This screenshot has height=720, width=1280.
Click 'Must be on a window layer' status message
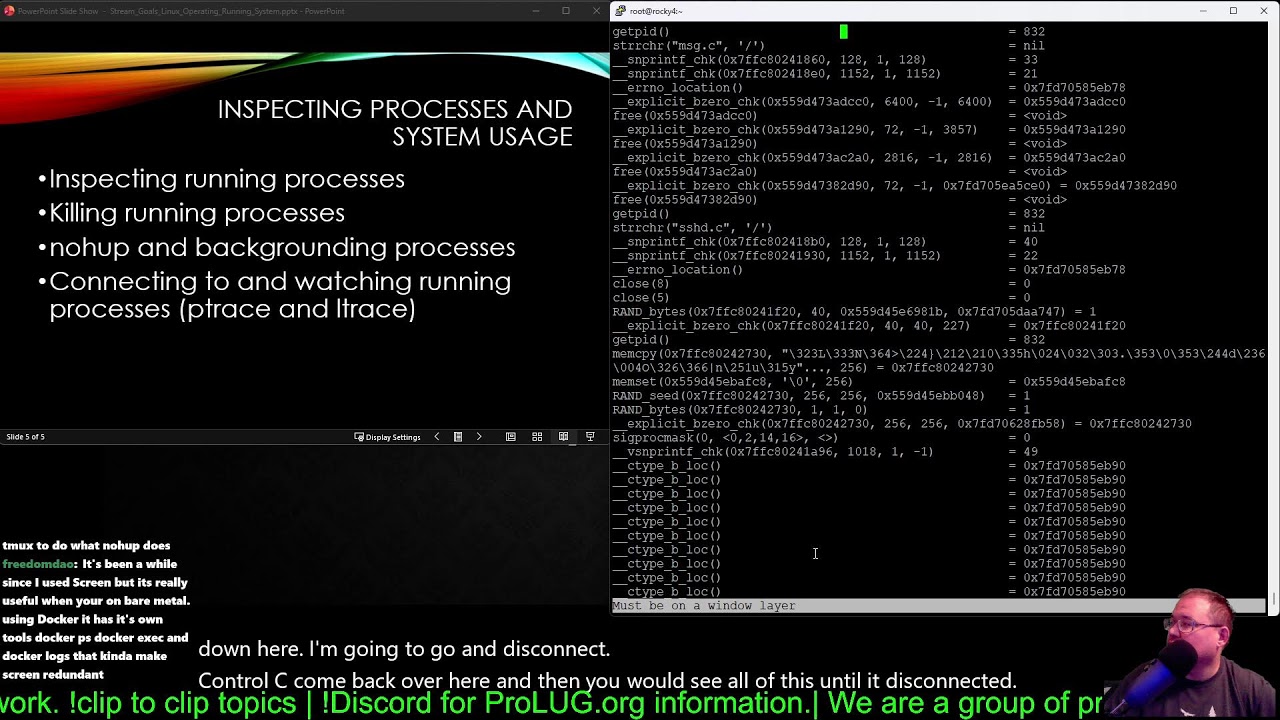(704, 606)
